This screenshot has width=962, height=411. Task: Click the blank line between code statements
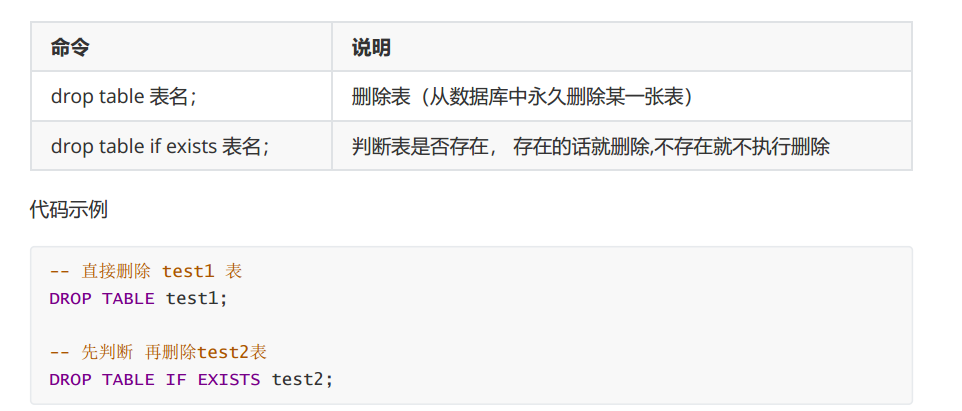[471, 326]
